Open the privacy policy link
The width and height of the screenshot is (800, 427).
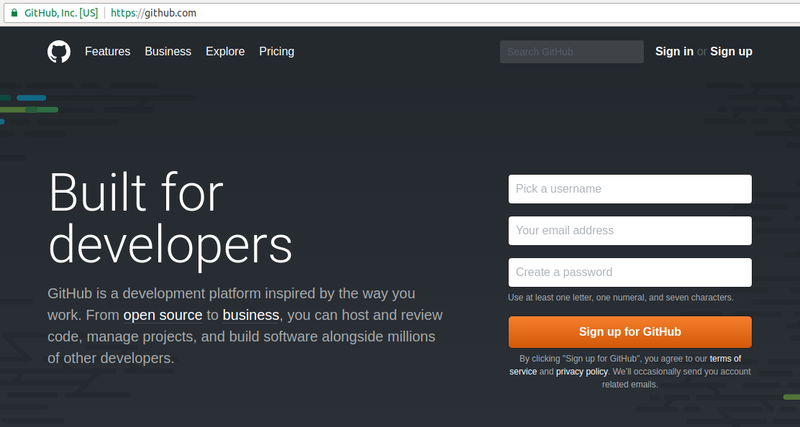[x=582, y=371]
